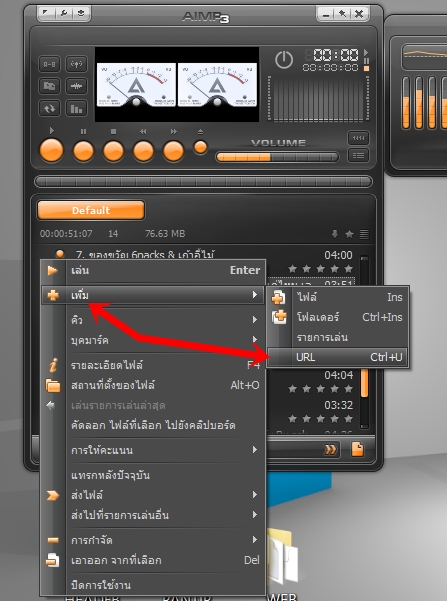
Task: Toggle the radio capture button
Action: (76, 64)
